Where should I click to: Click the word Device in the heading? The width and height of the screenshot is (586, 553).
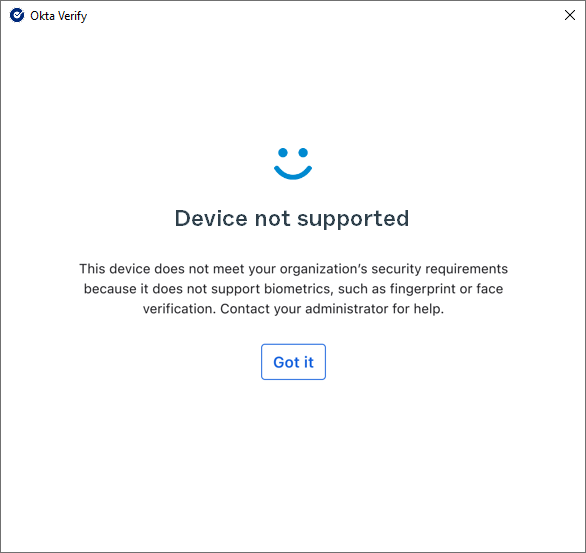tap(211, 218)
